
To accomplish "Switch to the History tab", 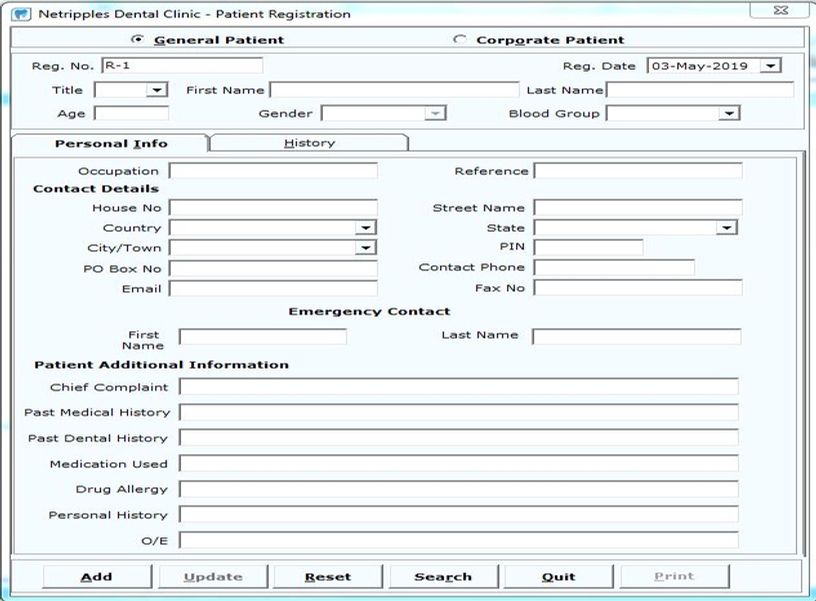I will click(x=309, y=143).
